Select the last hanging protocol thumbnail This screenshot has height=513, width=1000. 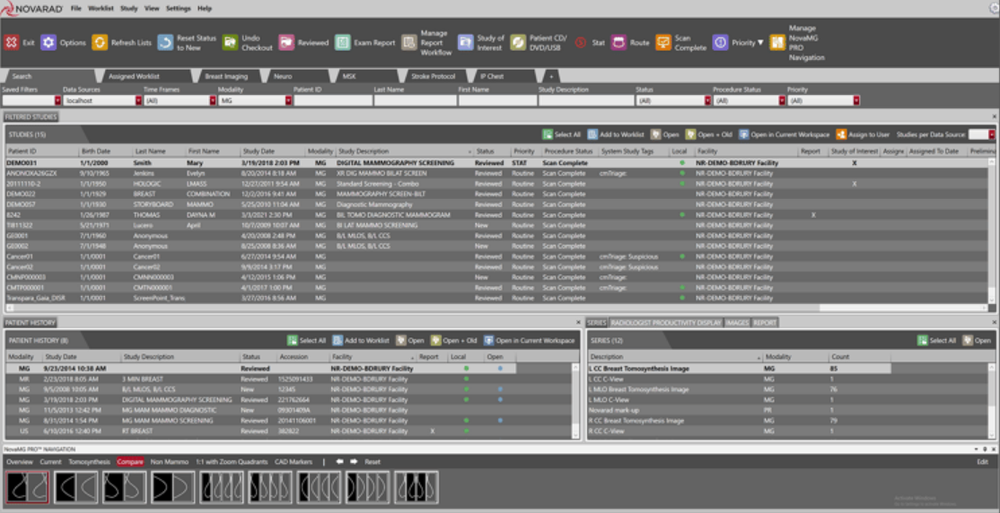click(x=416, y=487)
